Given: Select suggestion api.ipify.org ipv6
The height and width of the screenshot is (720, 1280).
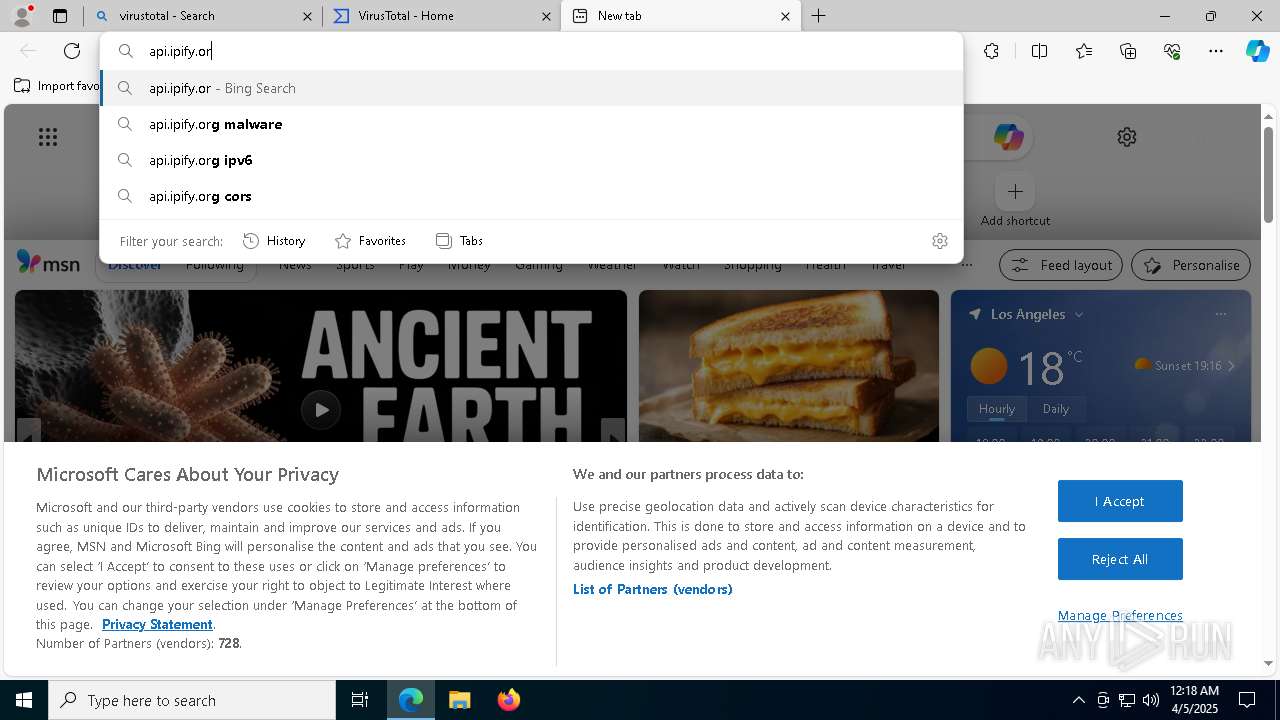Looking at the screenshot, I should 531,160.
